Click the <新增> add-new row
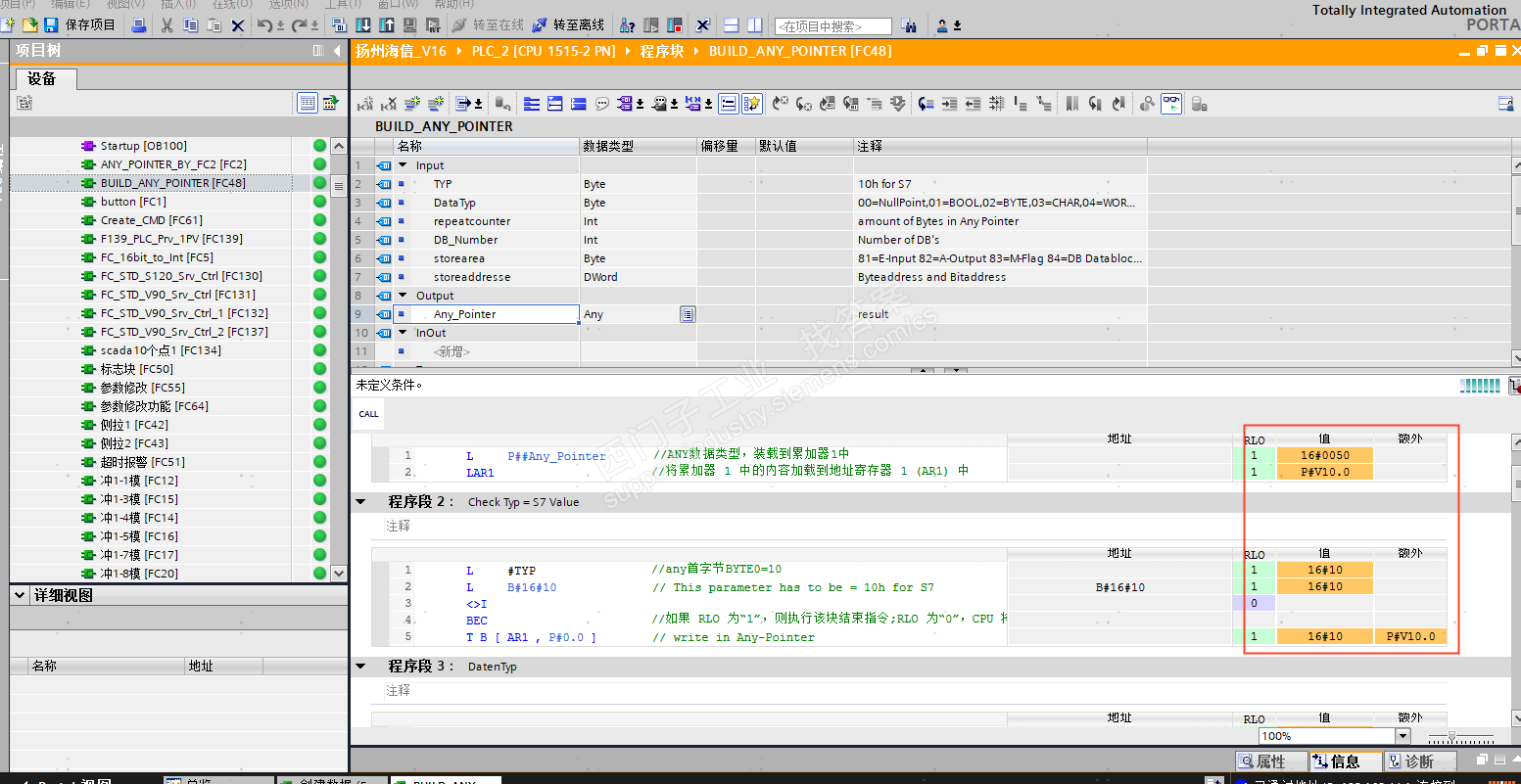The image size is (1521, 784). (452, 351)
